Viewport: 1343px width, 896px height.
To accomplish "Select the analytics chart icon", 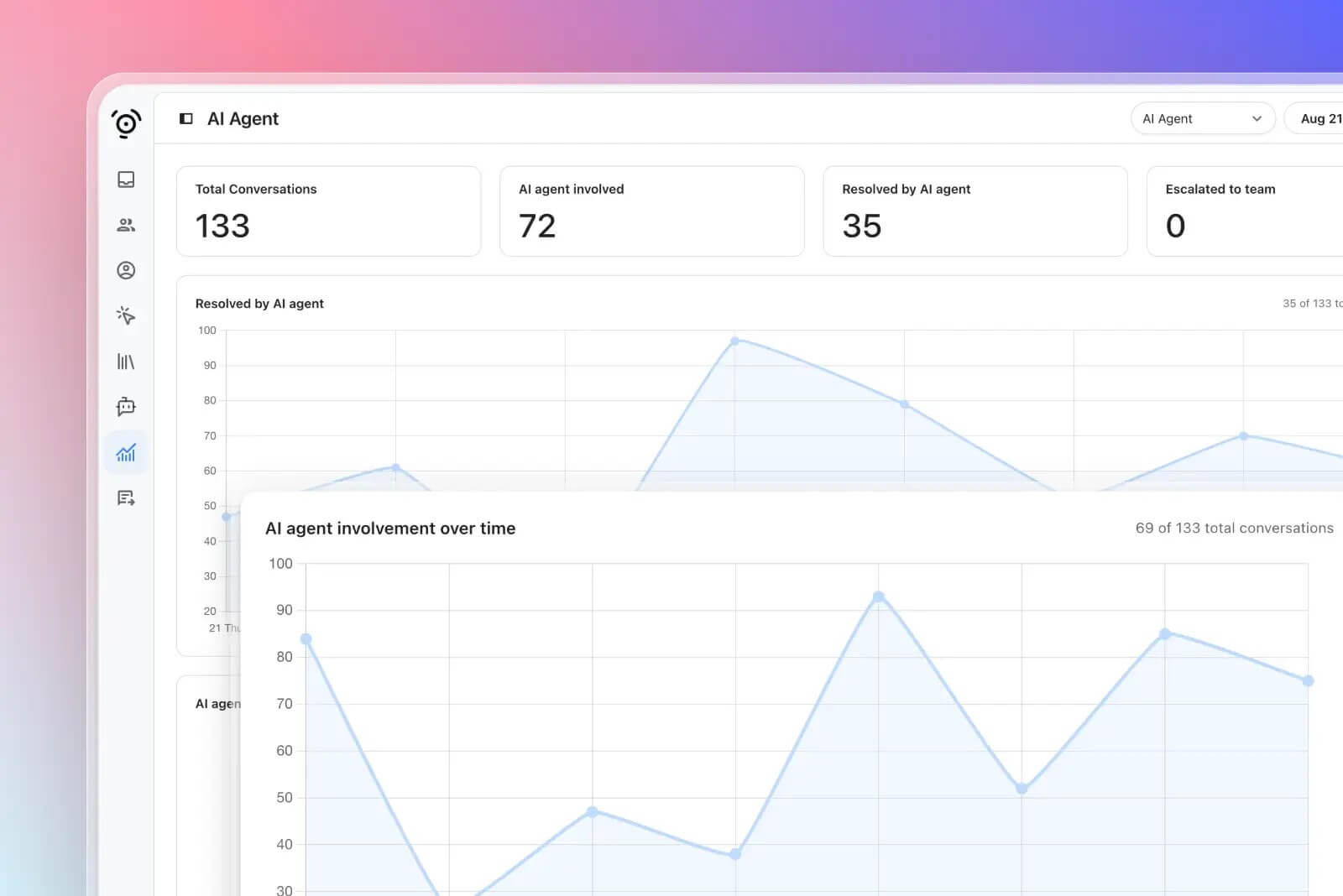I will tap(126, 453).
